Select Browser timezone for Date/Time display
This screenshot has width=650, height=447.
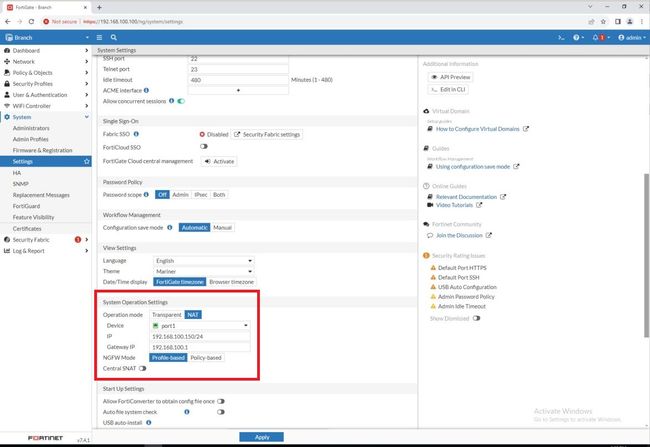coord(231,282)
